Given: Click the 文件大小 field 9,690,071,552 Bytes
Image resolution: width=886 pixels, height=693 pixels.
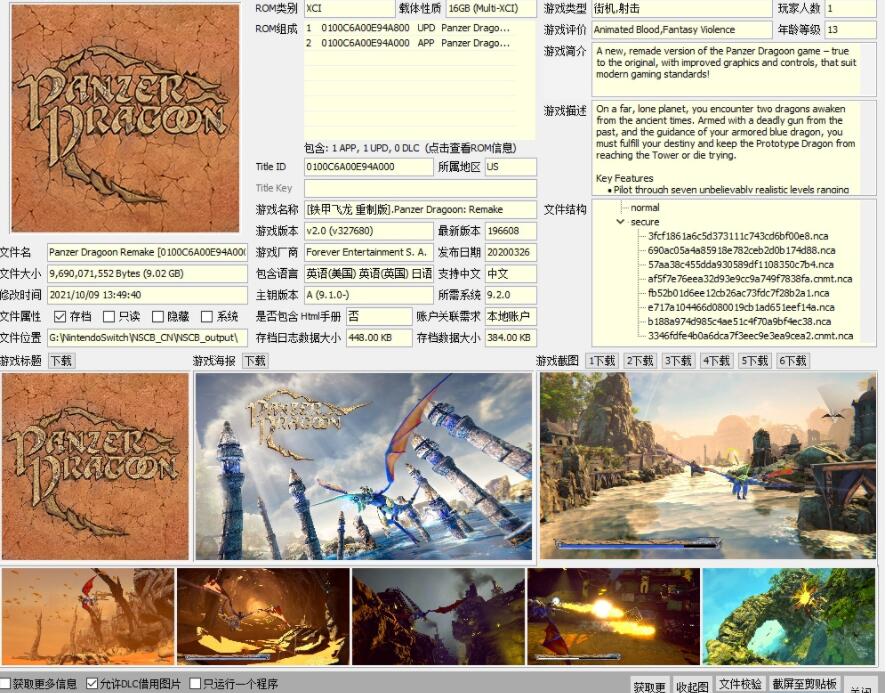Looking at the screenshot, I should pos(147,274).
